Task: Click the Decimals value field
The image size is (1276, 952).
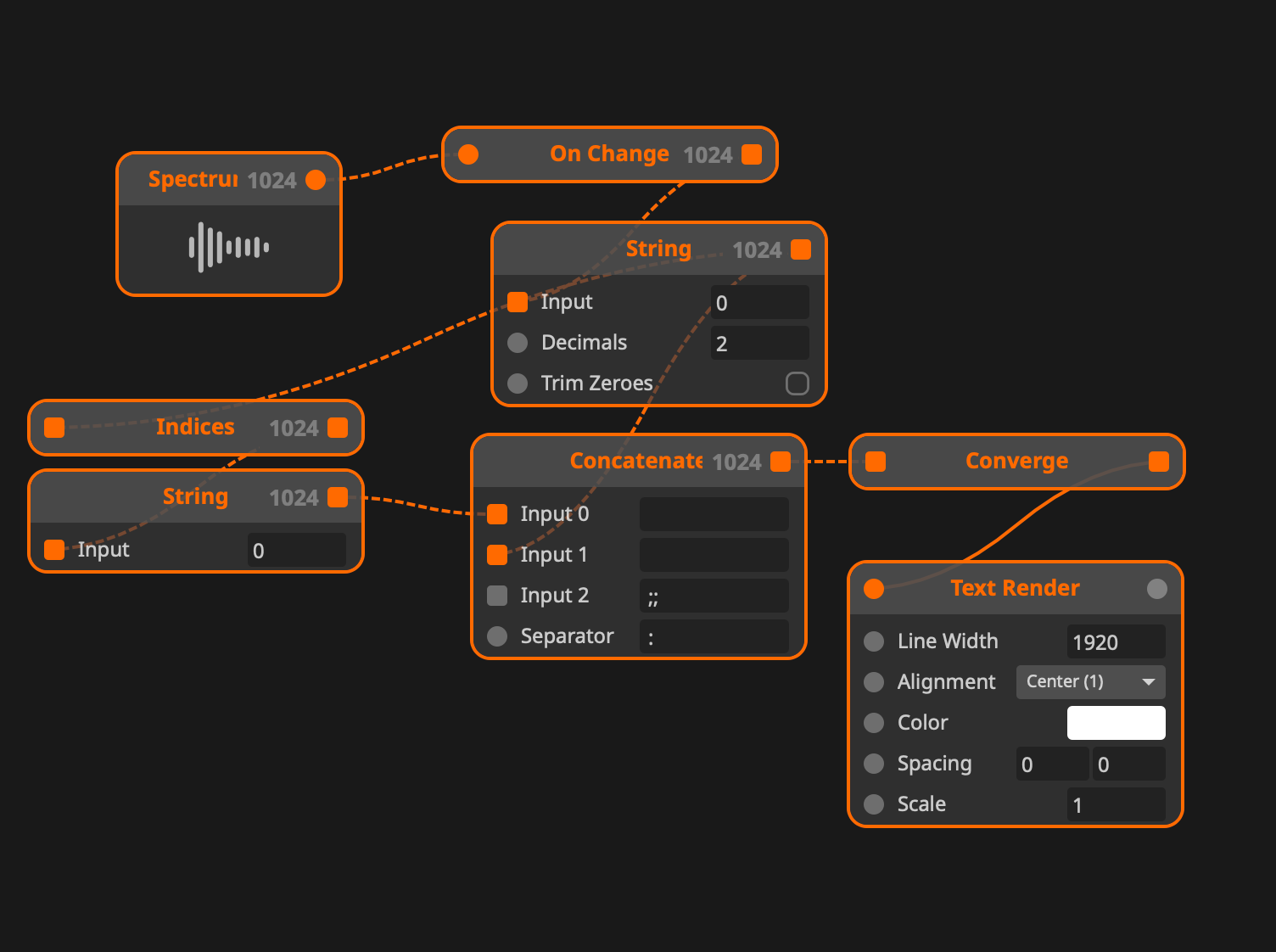Action: tap(759, 344)
